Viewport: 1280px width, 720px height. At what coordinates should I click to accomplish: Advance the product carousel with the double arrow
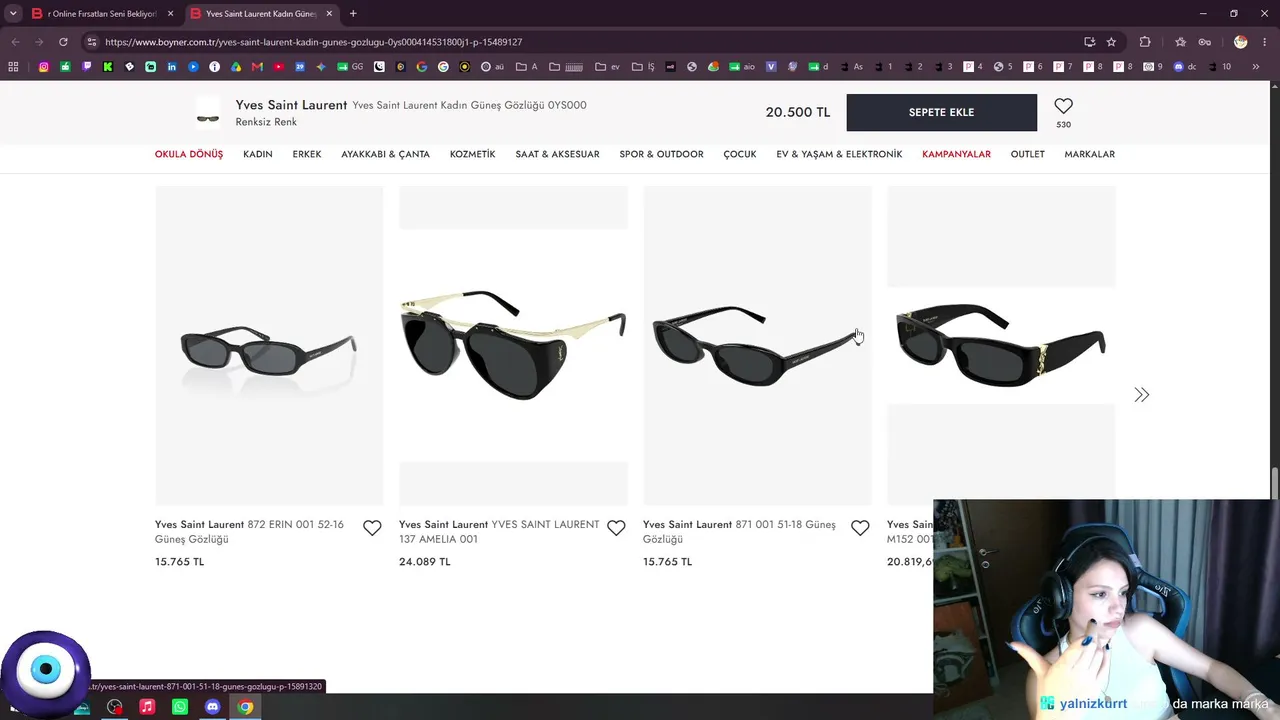(1141, 395)
